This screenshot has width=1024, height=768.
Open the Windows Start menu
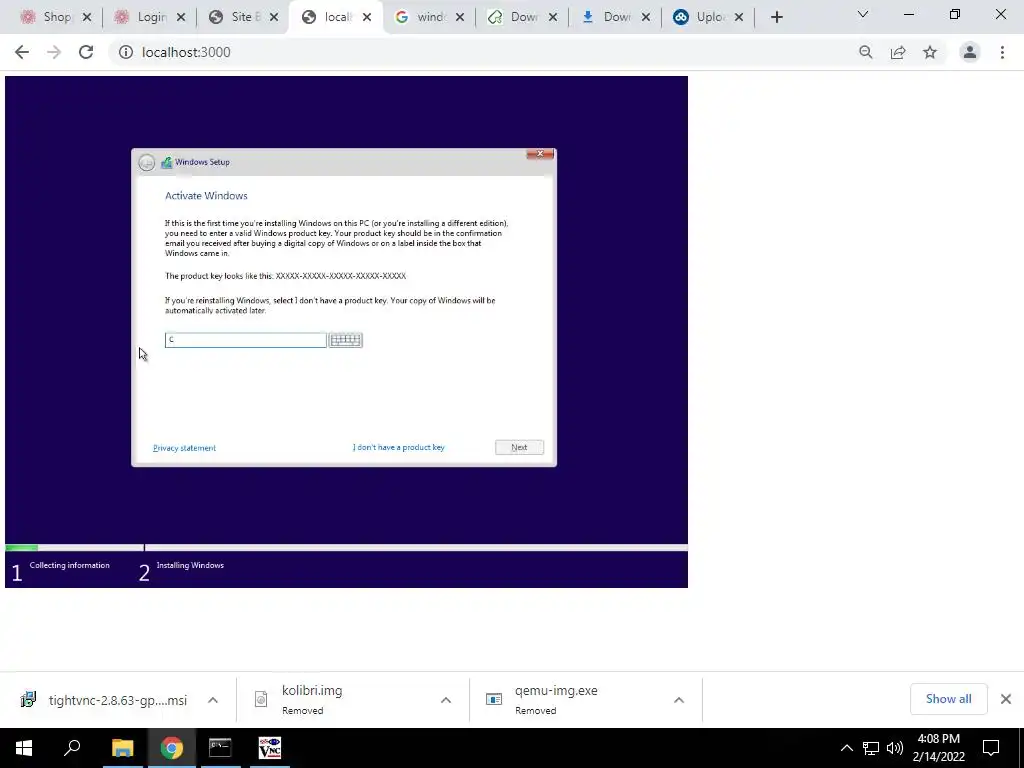point(24,748)
